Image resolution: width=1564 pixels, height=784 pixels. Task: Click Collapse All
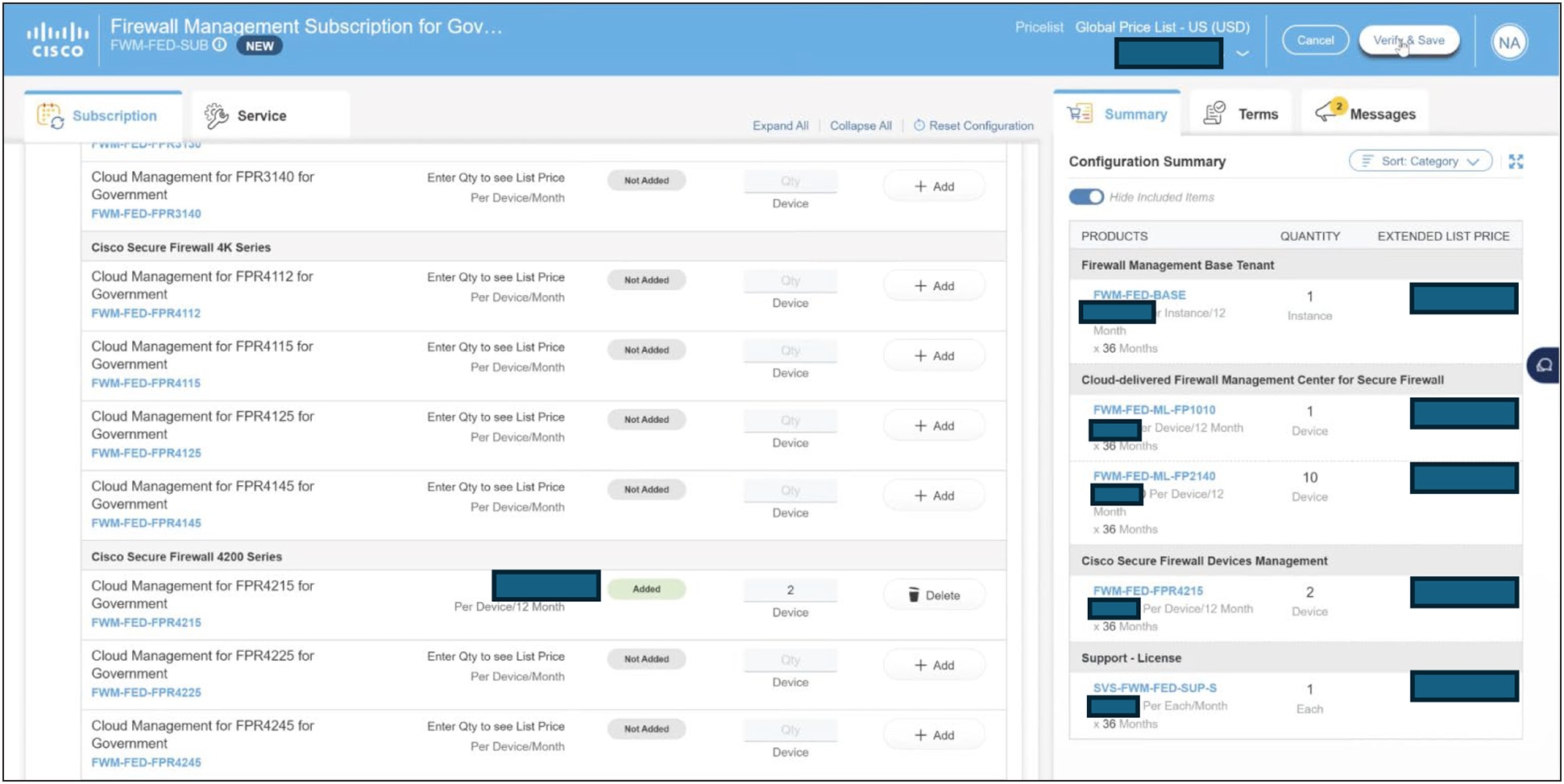click(861, 126)
